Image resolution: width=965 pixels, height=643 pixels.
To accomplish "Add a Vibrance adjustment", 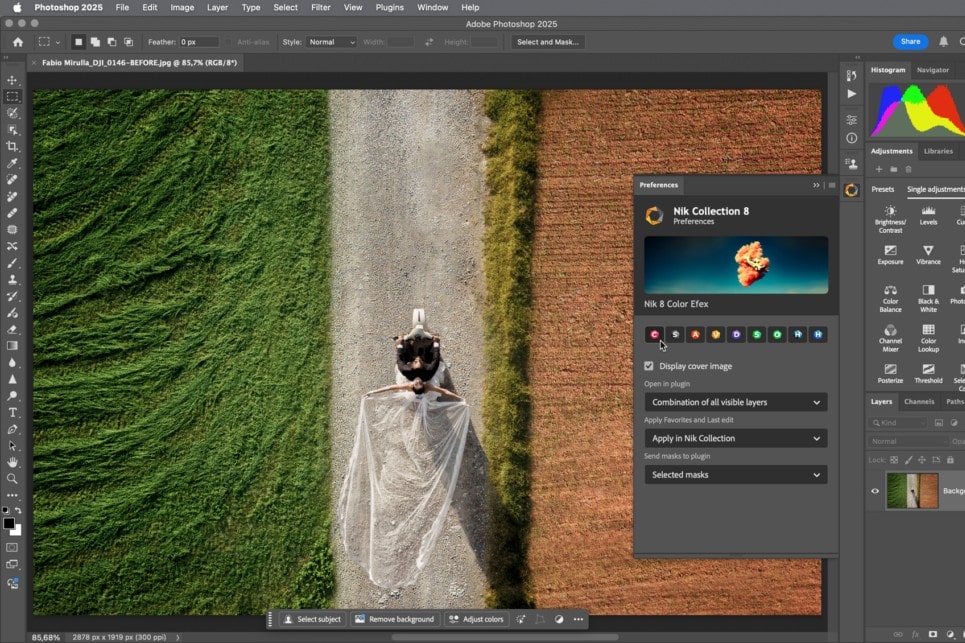I will 928,250.
